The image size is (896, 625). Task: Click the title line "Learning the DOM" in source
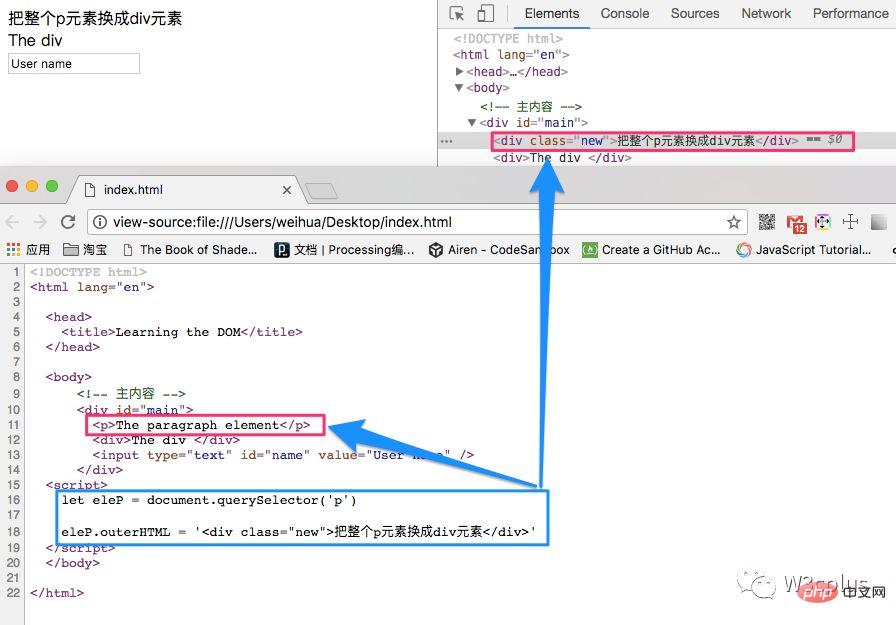(x=182, y=332)
